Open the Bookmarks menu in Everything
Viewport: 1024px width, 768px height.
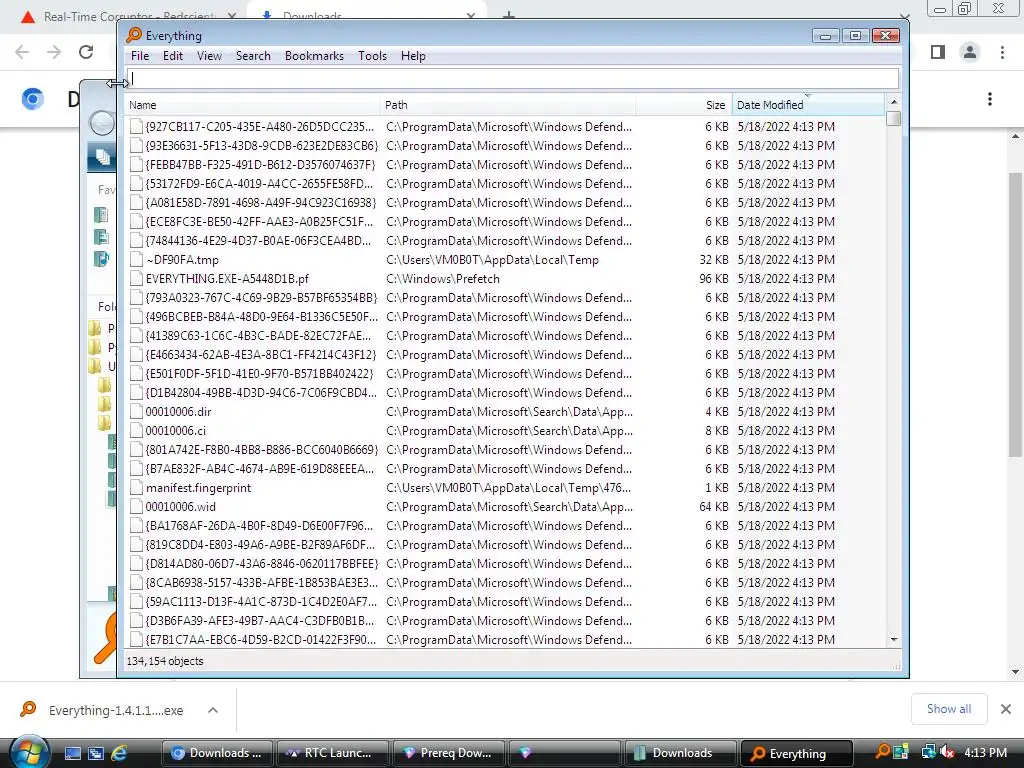click(314, 56)
